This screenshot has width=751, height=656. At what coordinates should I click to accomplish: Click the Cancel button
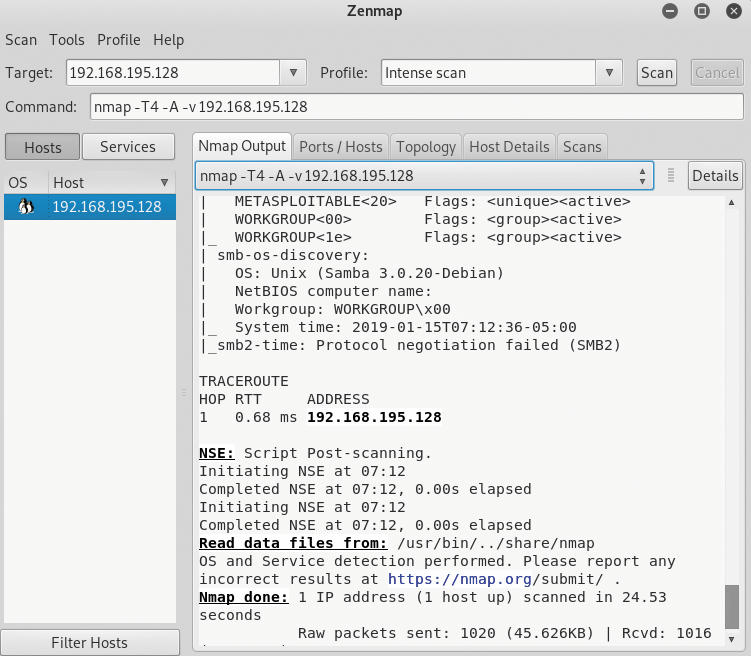(x=717, y=73)
